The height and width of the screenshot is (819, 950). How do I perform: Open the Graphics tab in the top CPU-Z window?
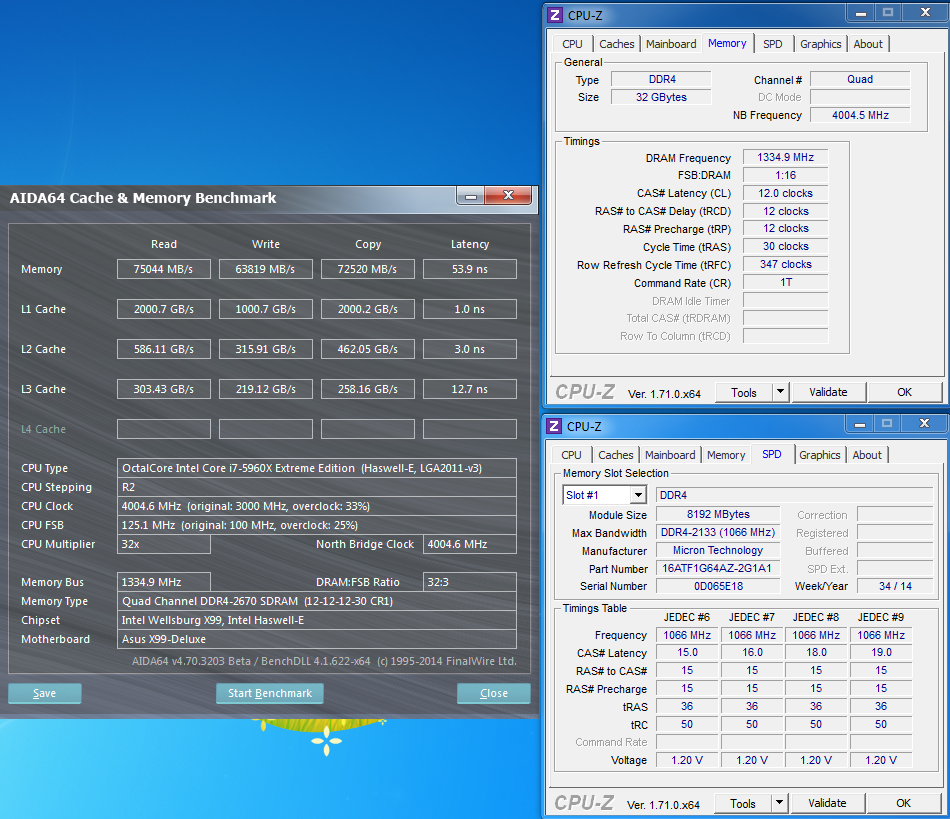point(820,44)
